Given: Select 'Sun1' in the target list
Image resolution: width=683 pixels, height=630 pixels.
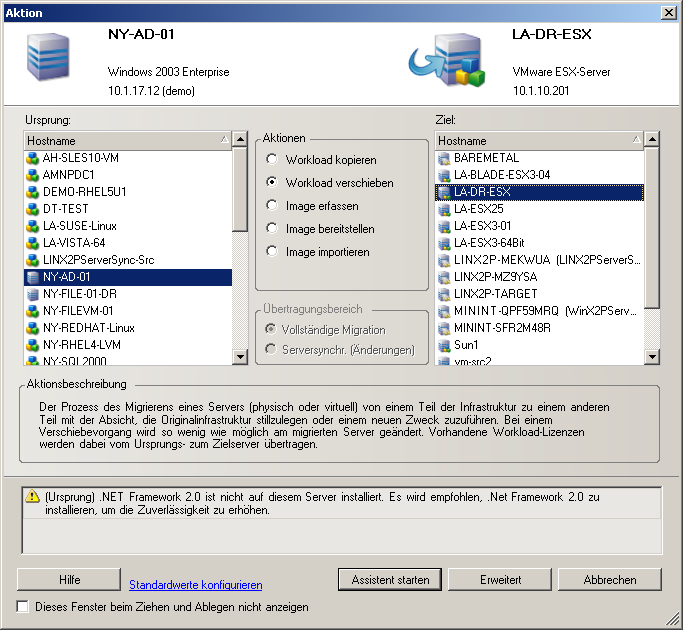Looking at the screenshot, I should pos(539,345).
